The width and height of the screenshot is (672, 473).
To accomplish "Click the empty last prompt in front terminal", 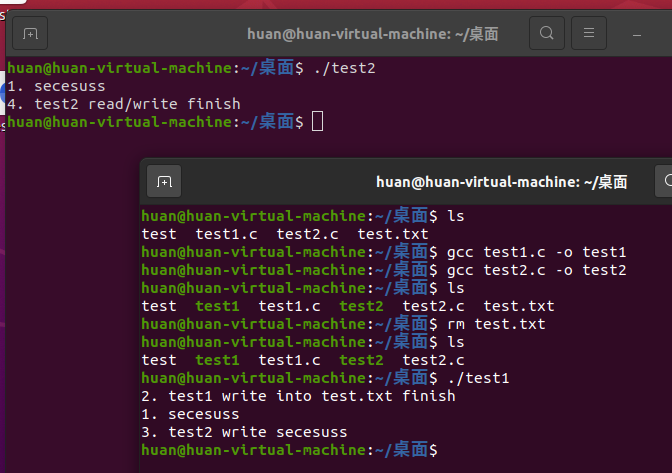I will [x=289, y=450].
